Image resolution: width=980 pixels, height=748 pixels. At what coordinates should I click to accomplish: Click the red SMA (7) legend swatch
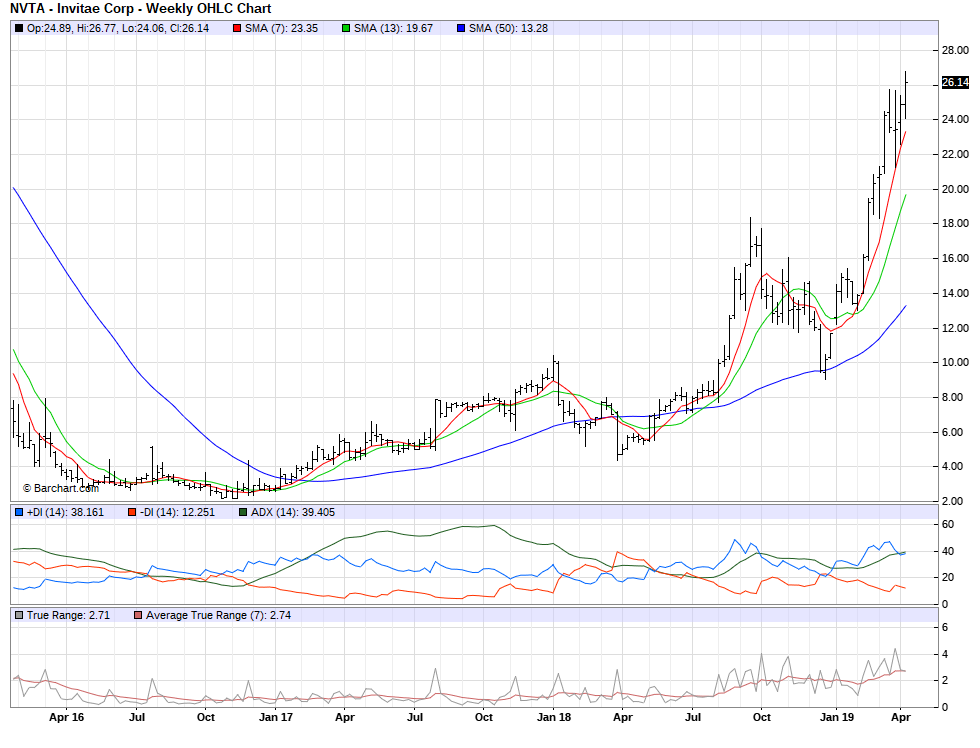(x=237, y=28)
